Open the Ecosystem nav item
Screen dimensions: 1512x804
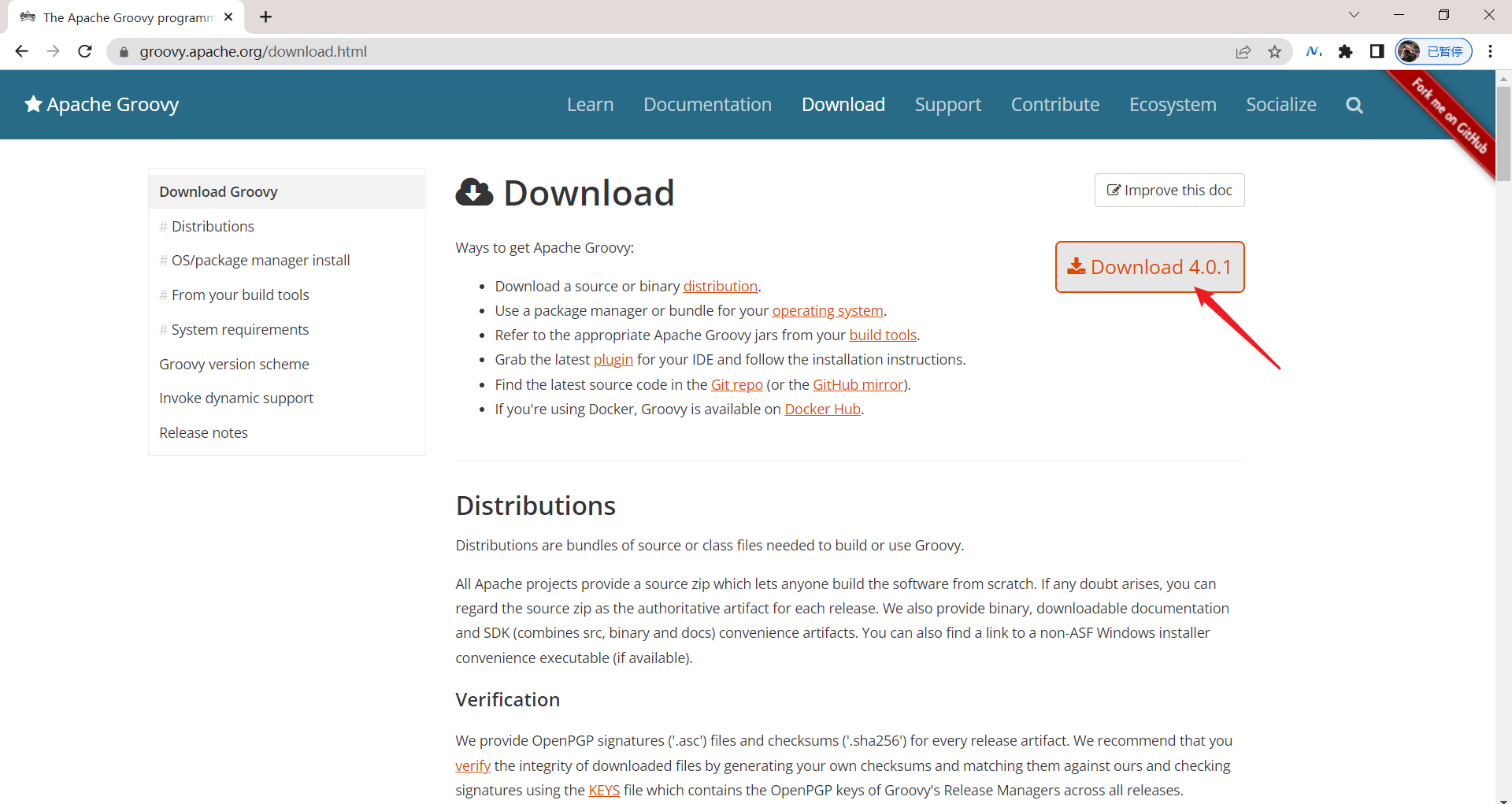click(1173, 105)
